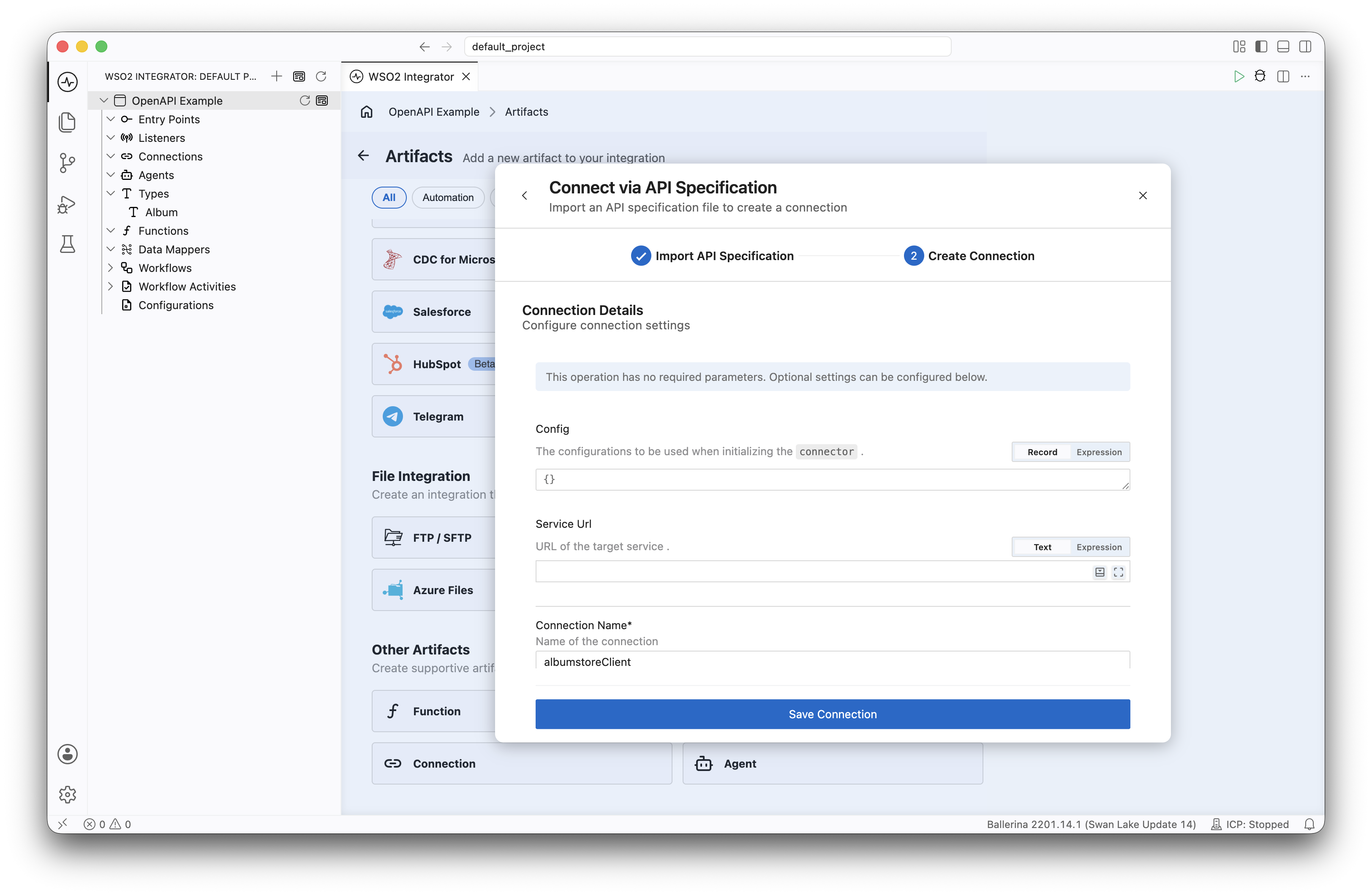Open Connection artifact card
The image size is (1372, 896).
522,763
